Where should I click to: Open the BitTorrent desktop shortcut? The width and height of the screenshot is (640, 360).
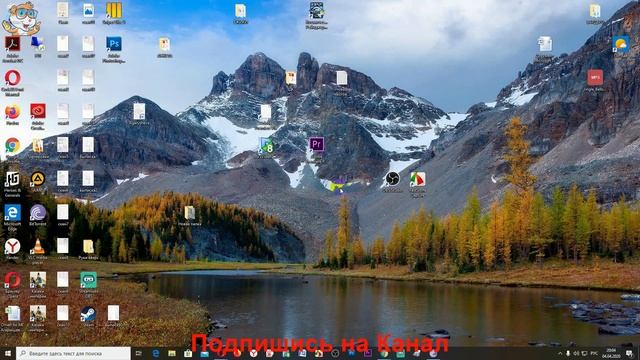point(38,213)
